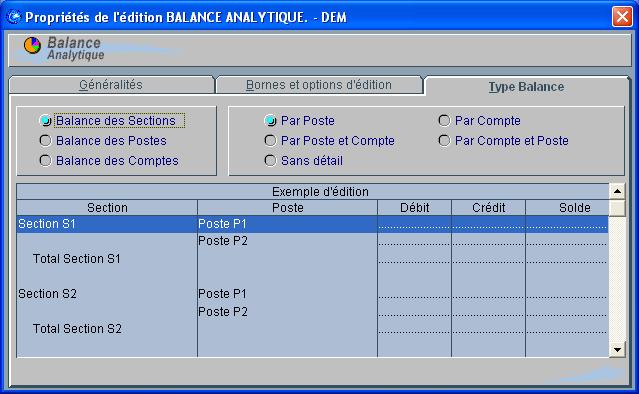Click the Solde column header
This screenshot has width=639, height=394.
click(x=567, y=208)
